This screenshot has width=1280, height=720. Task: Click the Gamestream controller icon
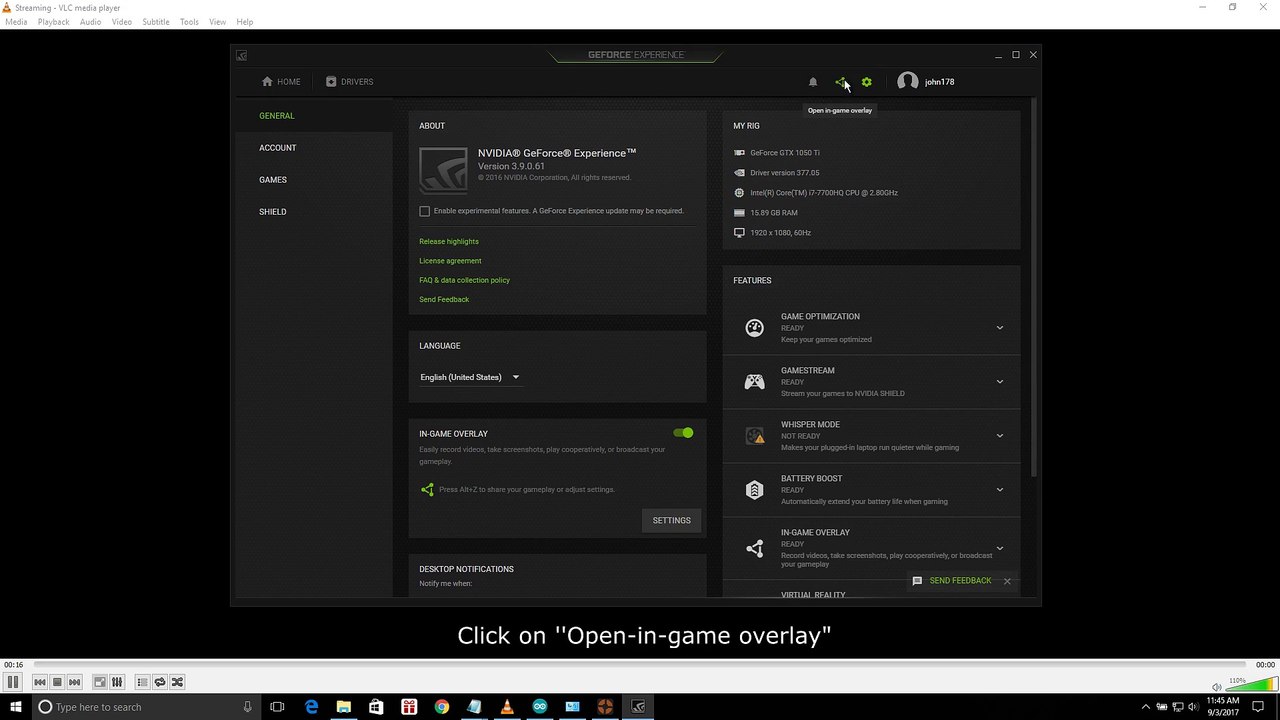755,381
